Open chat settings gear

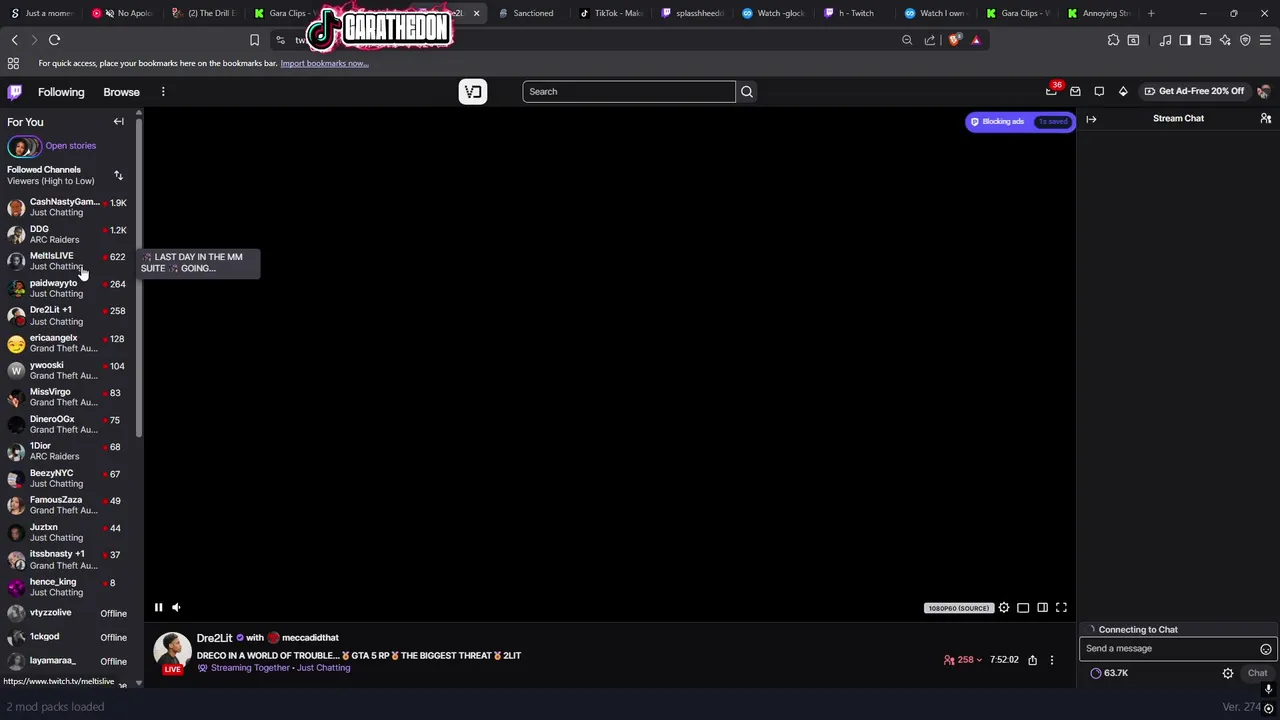[1227, 673]
